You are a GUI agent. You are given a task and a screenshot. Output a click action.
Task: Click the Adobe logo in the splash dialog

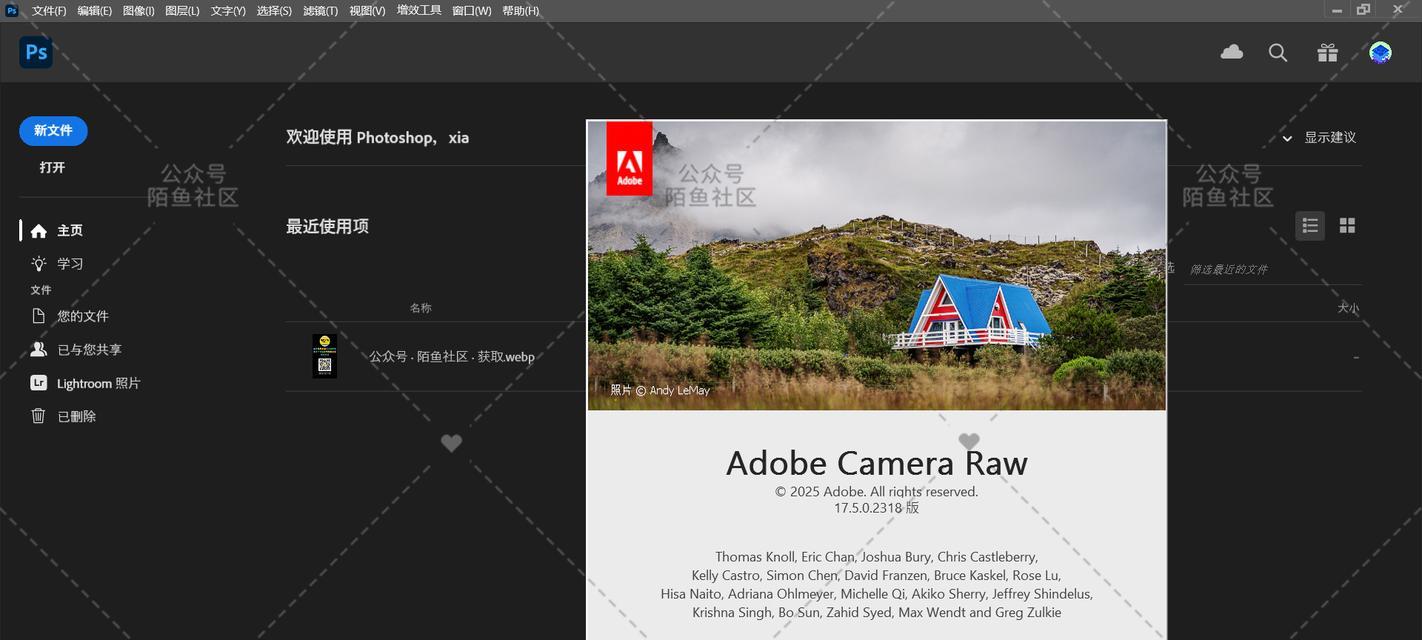(629, 159)
